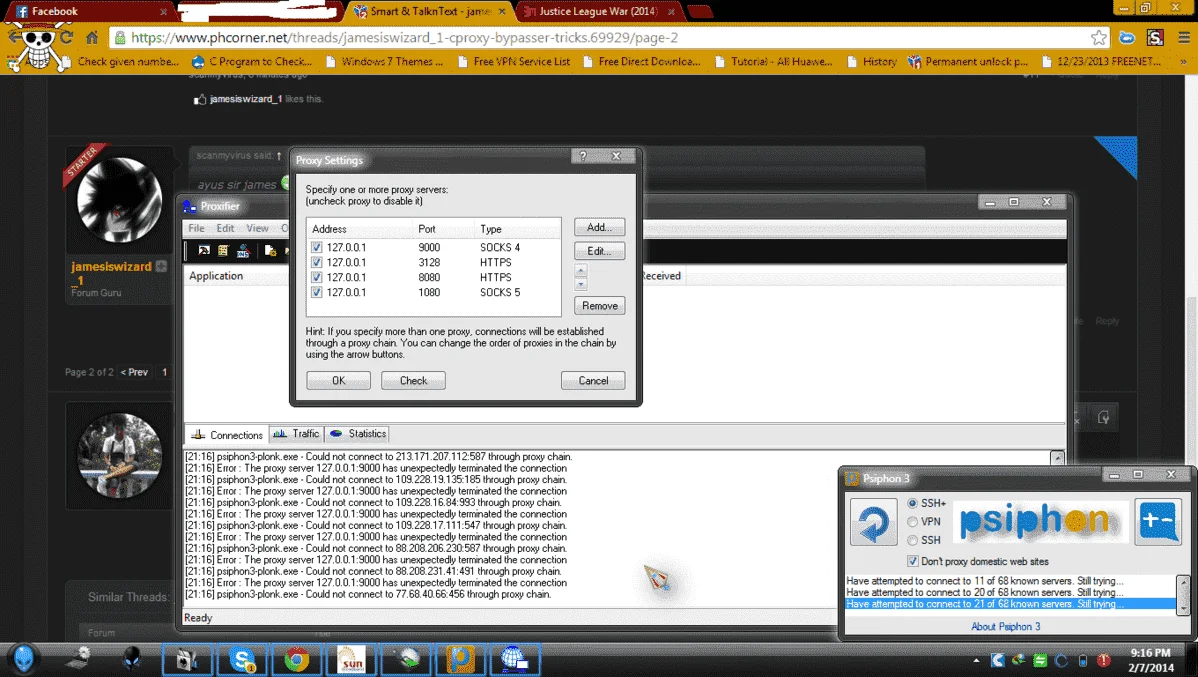Click Edit... button in Proxy Settings
The height and width of the screenshot is (677, 1198).
(600, 251)
